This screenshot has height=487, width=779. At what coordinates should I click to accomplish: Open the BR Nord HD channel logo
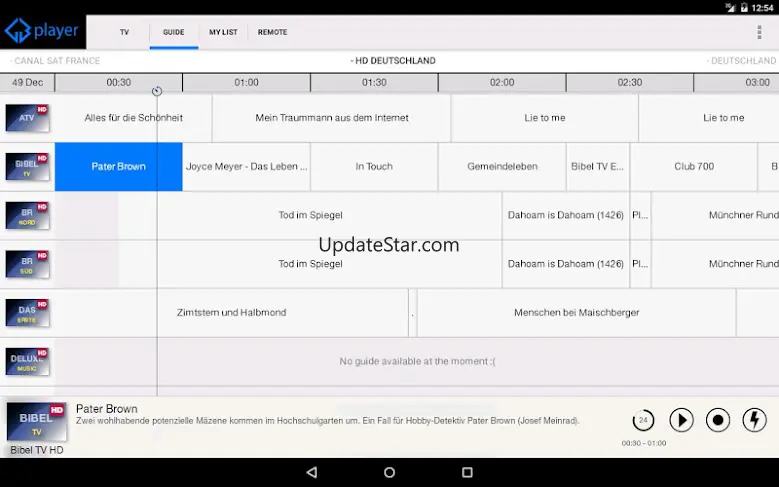(x=27, y=215)
